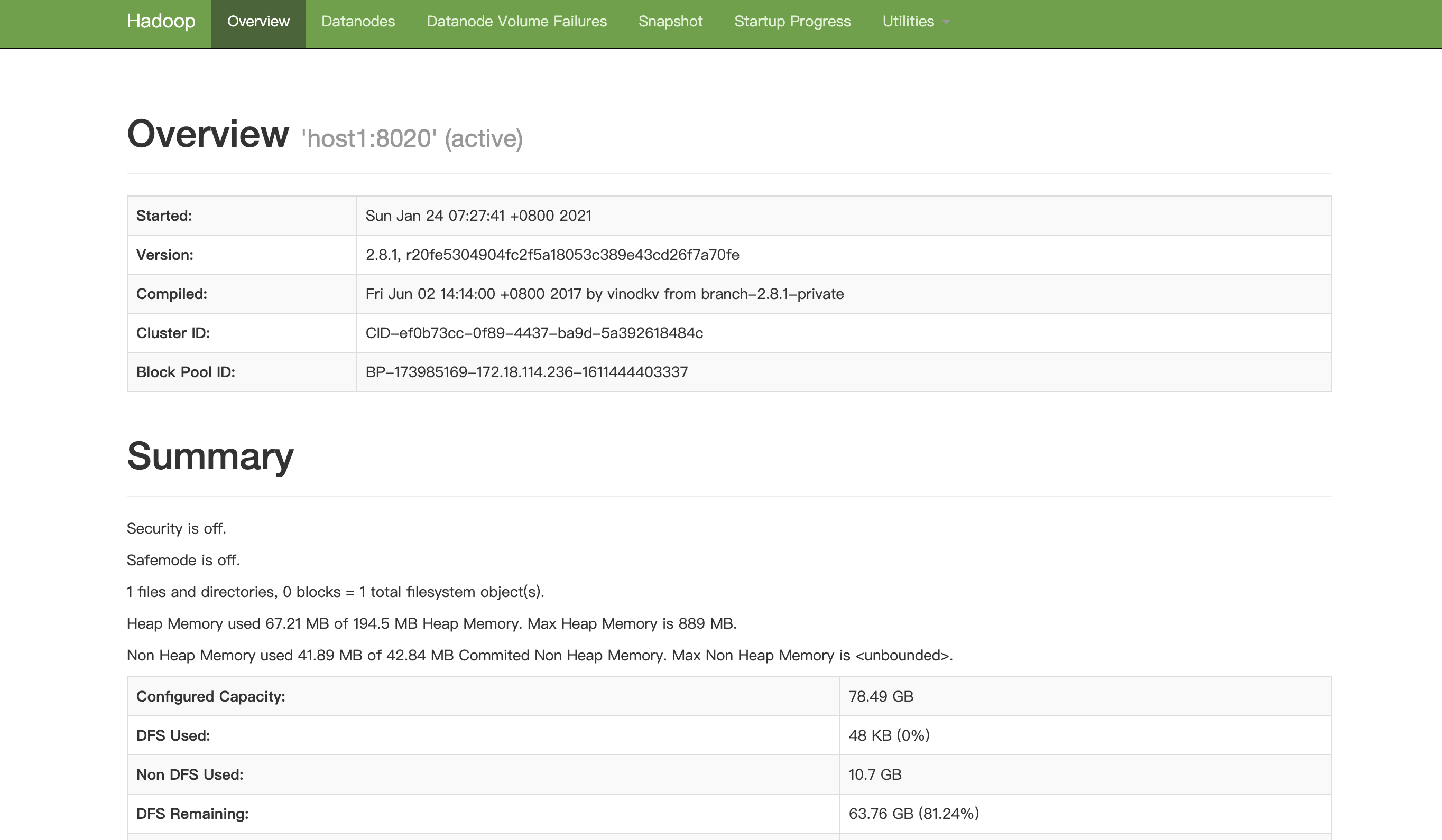Switch to the Datanodes tab

click(358, 22)
